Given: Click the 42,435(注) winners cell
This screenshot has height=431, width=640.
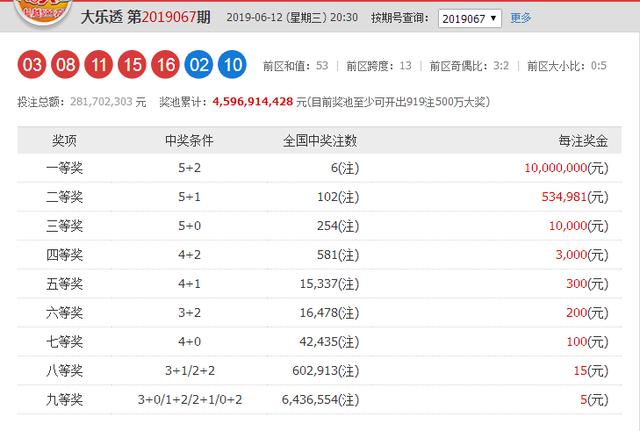Looking at the screenshot, I should (329, 342).
